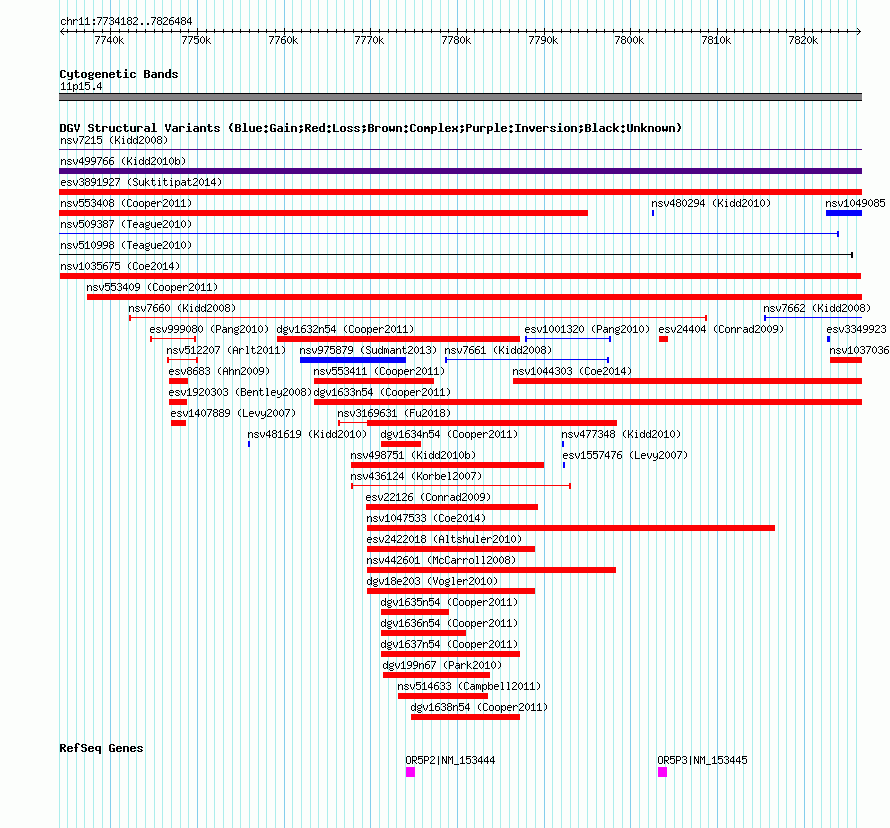The image size is (890, 828).
Task: Click the ruler's left arrow end
Action: tap(62, 32)
